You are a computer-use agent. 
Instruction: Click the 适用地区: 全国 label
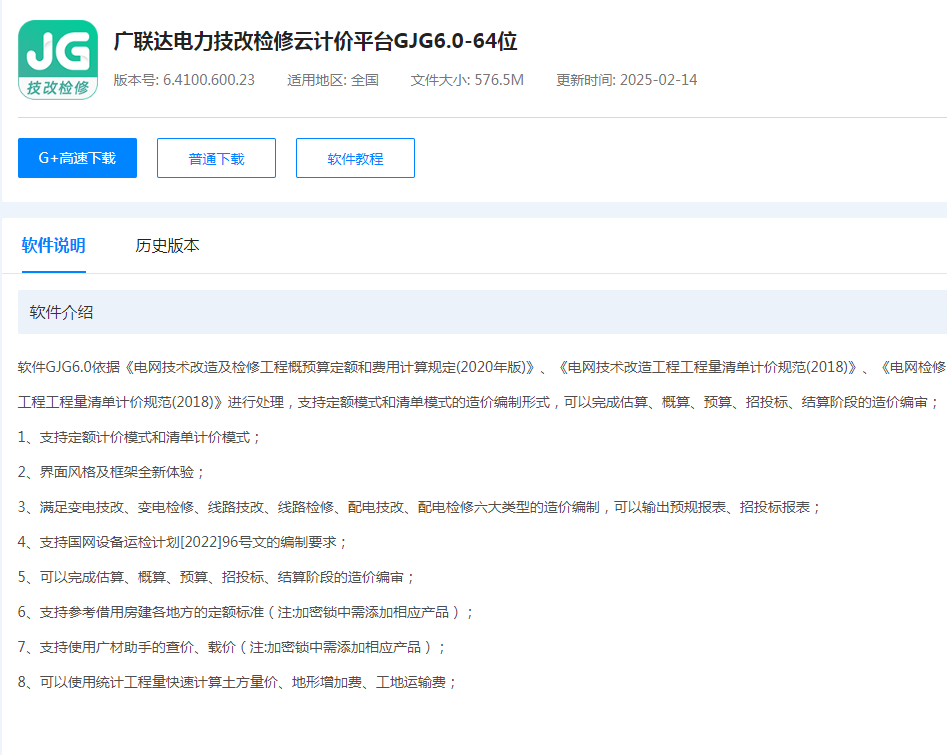333,80
